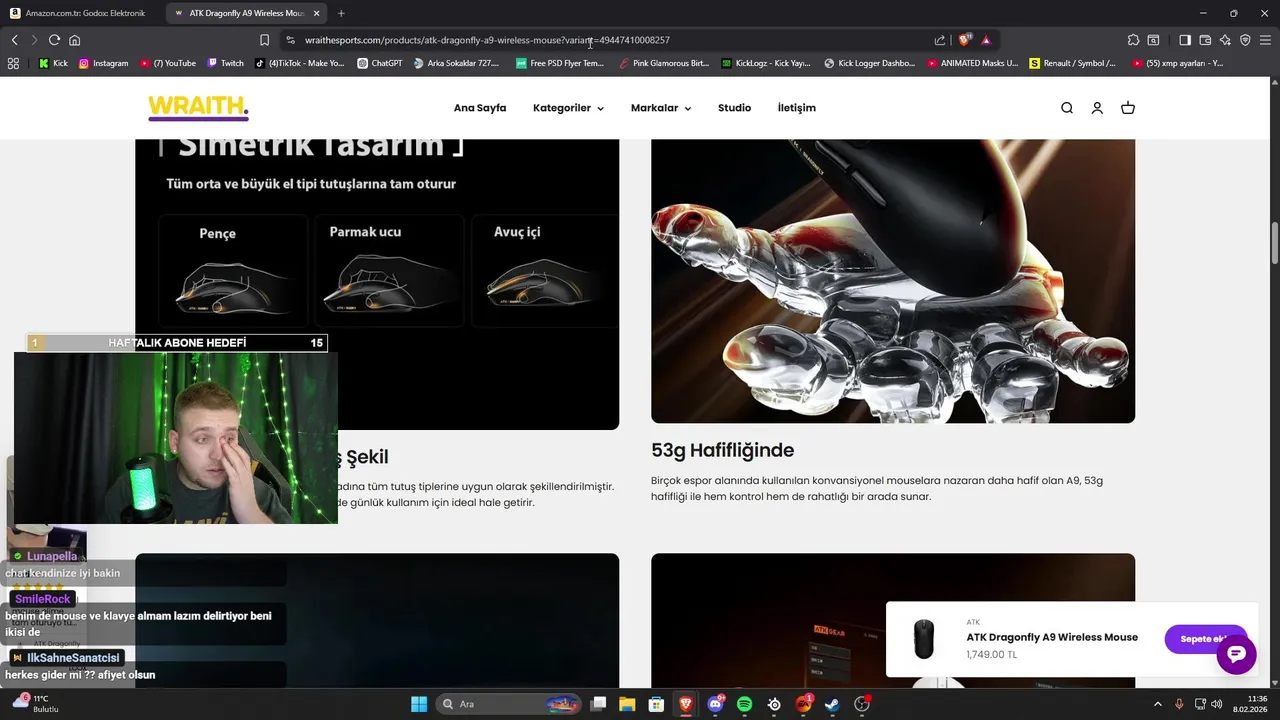The height and width of the screenshot is (720, 1280).
Task: Open the İletişim page
Action: click(x=797, y=108)
